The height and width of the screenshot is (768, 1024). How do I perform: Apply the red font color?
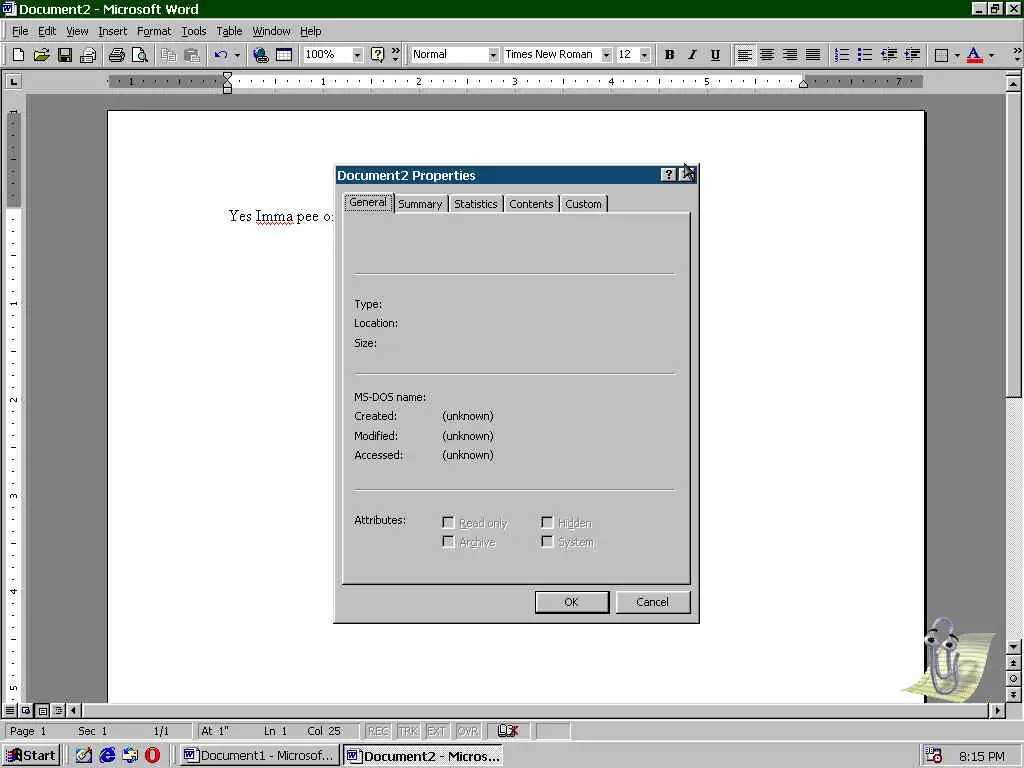[974, 55]
